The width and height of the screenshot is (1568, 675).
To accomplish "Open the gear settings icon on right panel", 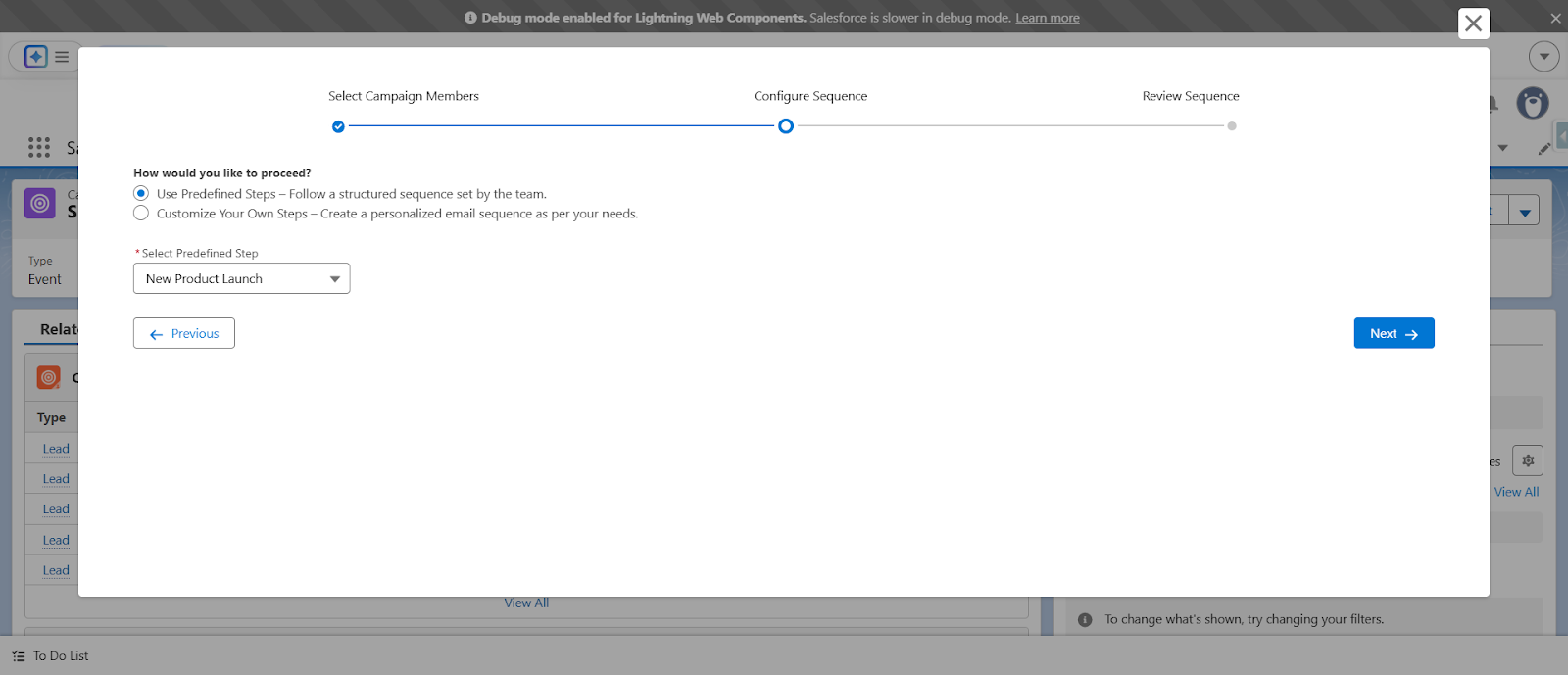I will pyautogui.click(x=1528, y=460).
